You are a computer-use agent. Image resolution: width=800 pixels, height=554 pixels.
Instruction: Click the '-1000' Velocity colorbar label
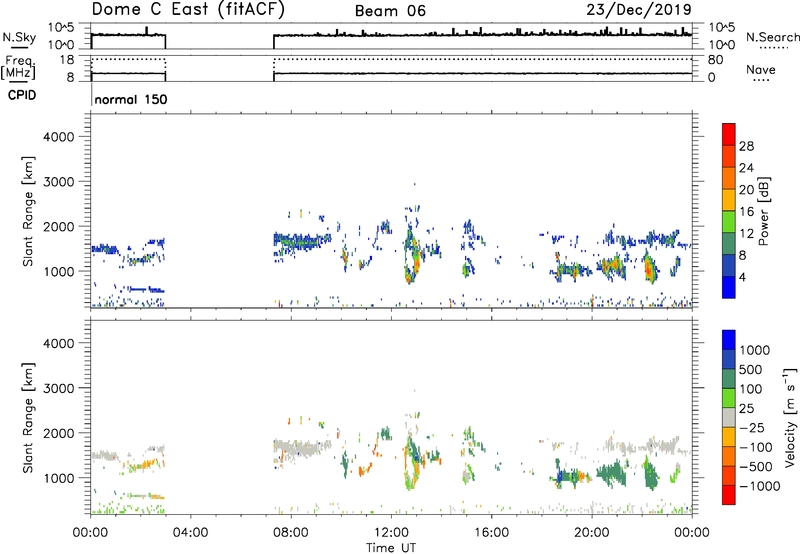coord(759,486)
